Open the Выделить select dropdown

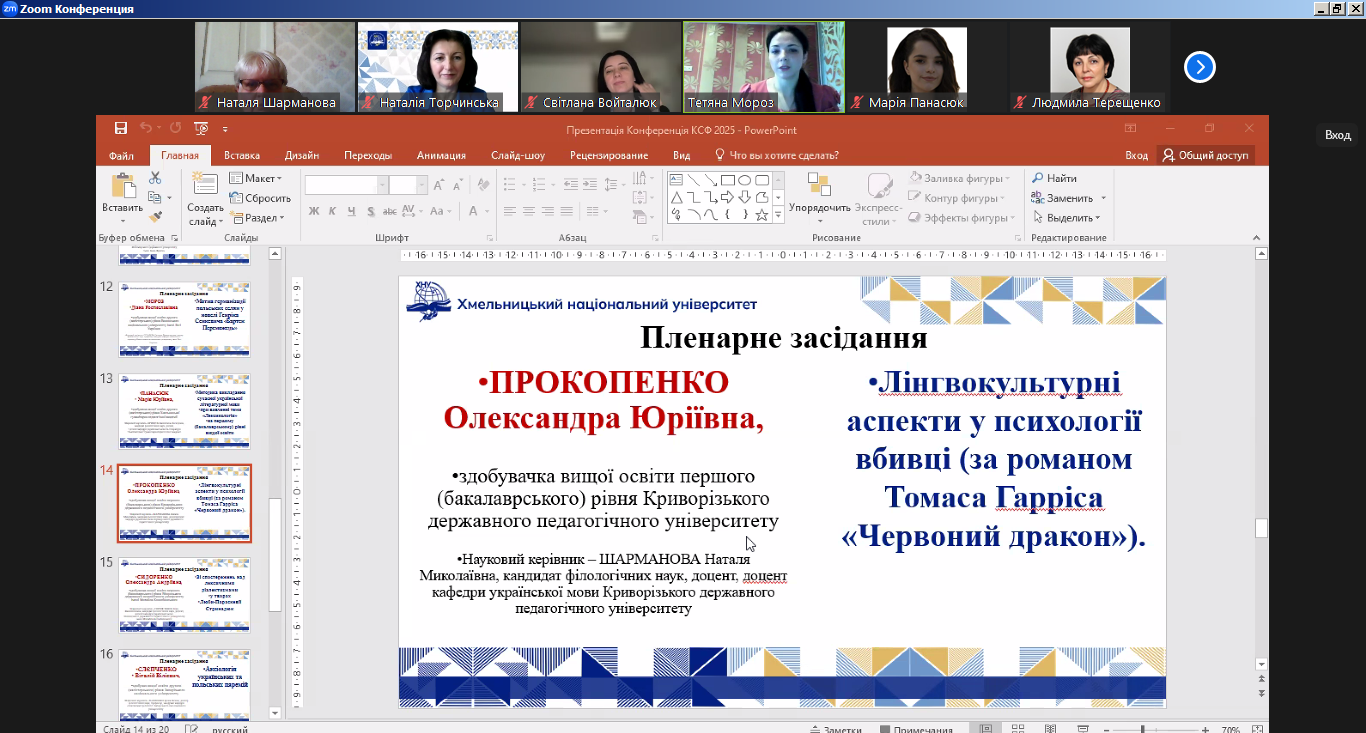point(1067,218)
